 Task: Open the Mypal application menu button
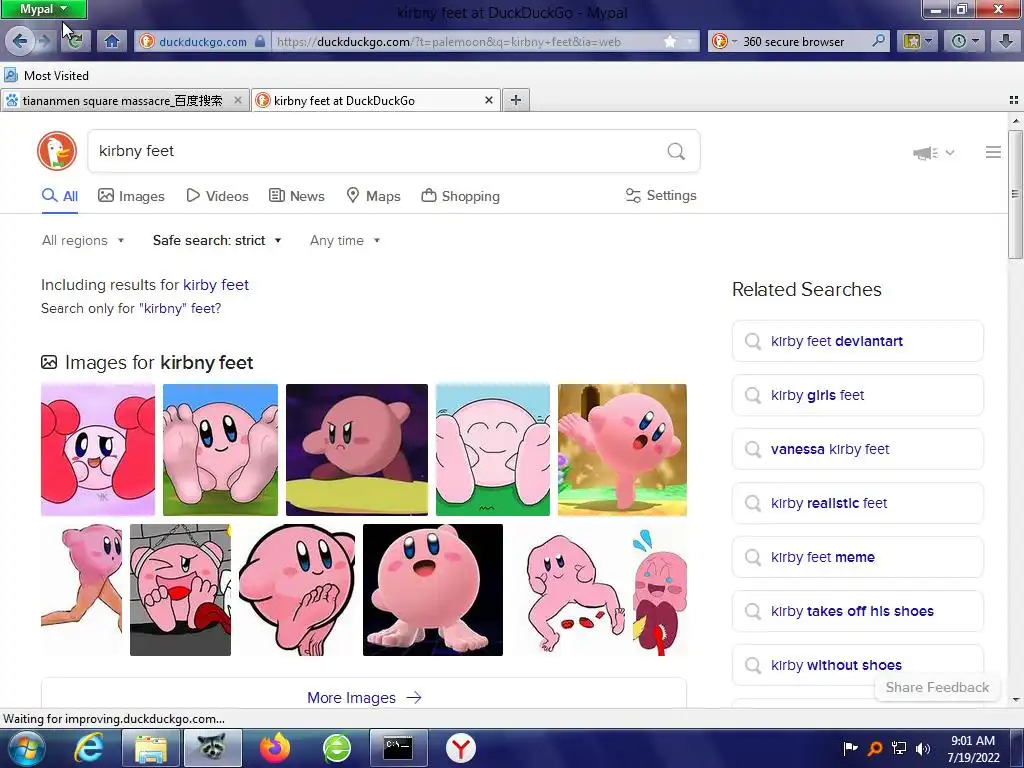click(43, 9)
